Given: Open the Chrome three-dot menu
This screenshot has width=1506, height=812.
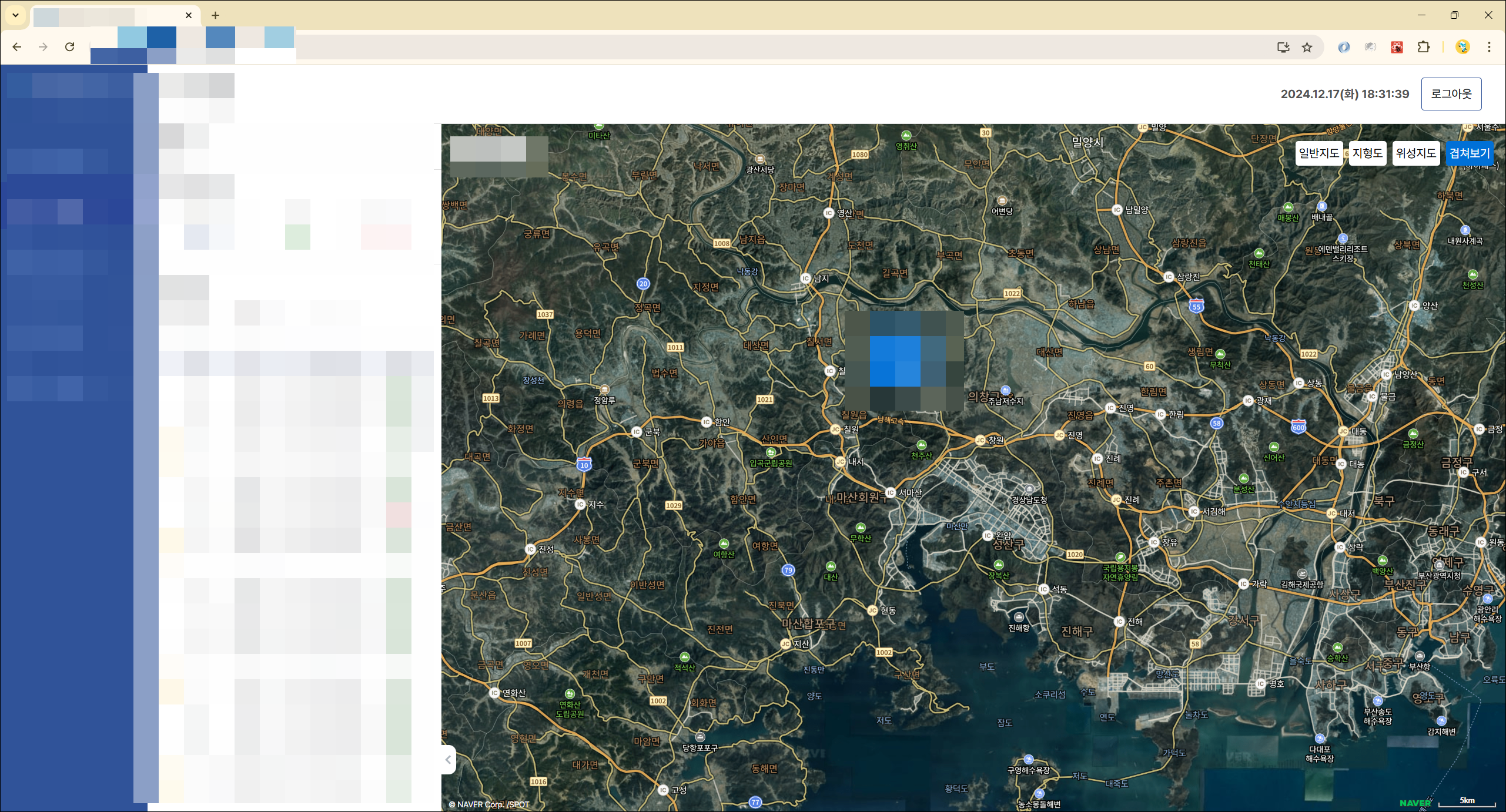Looking at the screenshot, I should pos(1489,47).
